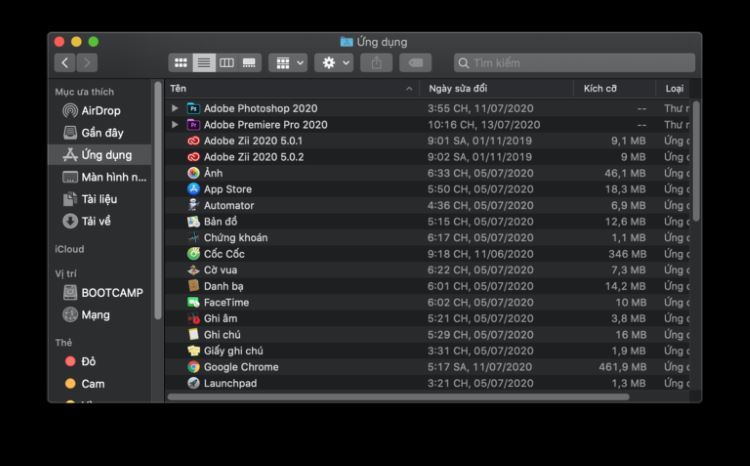The image size is (750, 466).
Task: Select the Adobe Premiere Pro 2020 folder icon
Action: [193, 125]
